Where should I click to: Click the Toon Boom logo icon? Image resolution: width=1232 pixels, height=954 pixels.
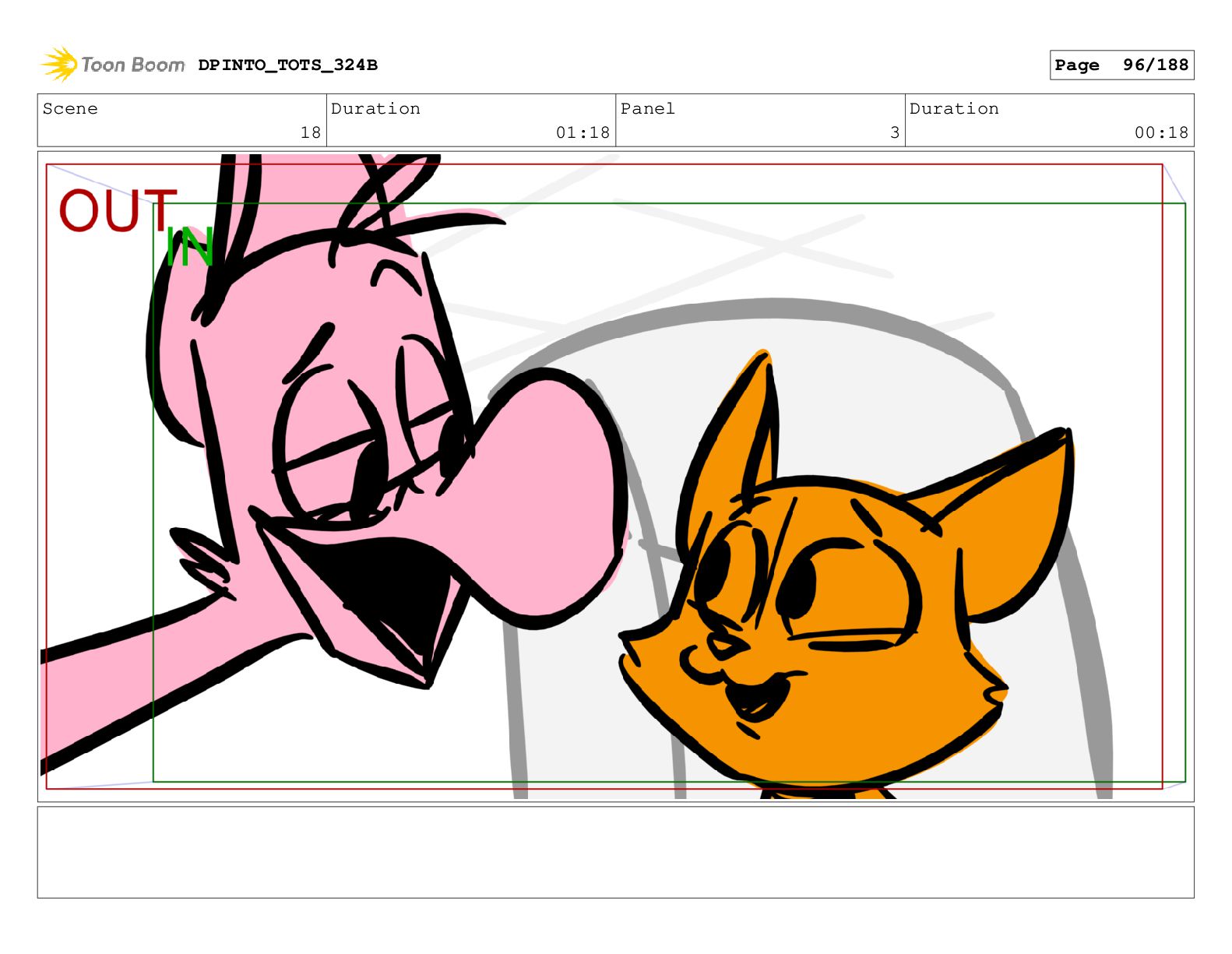pyautogui.click(x=59, y=64)
